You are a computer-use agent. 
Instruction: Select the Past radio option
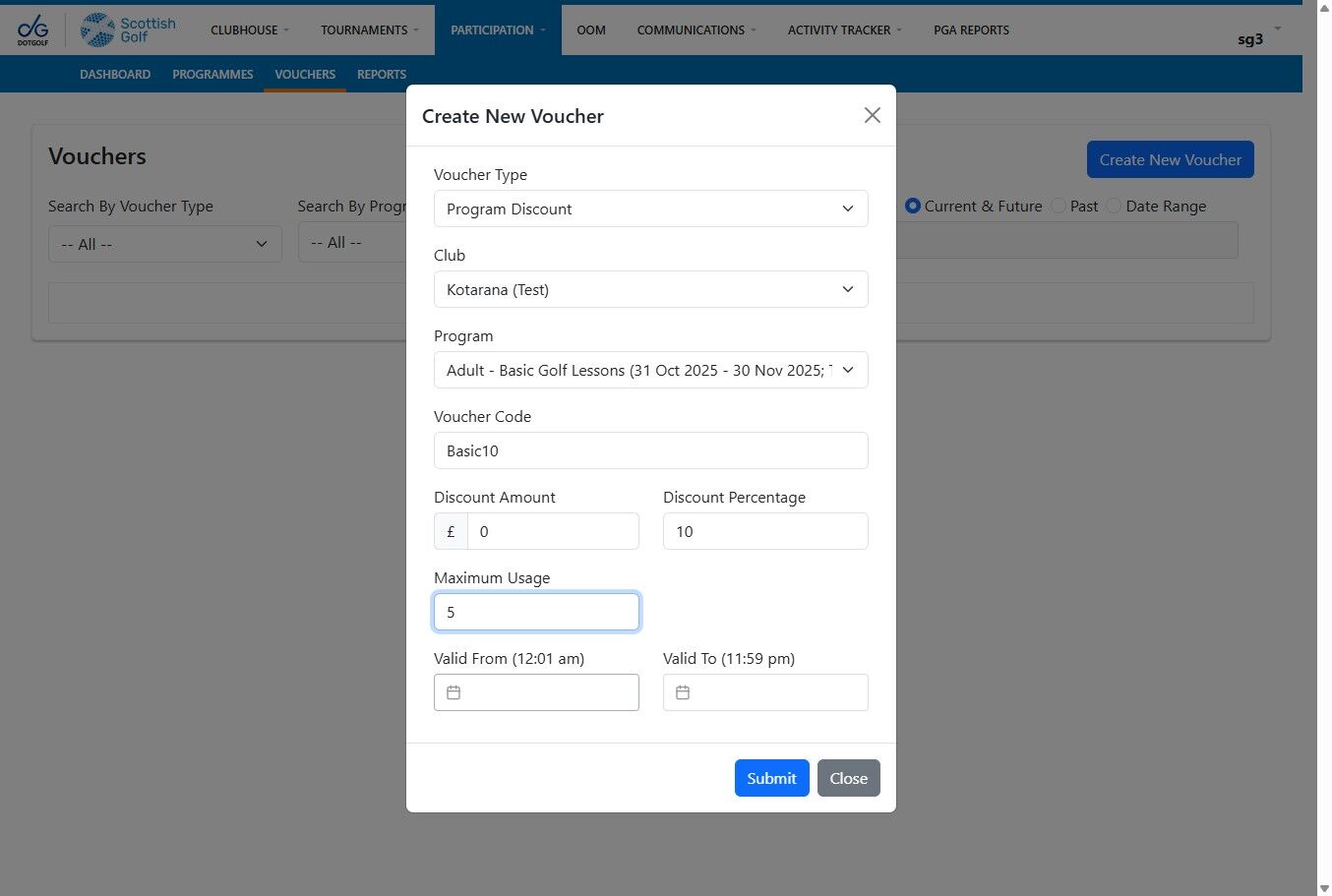point(1059,206)
